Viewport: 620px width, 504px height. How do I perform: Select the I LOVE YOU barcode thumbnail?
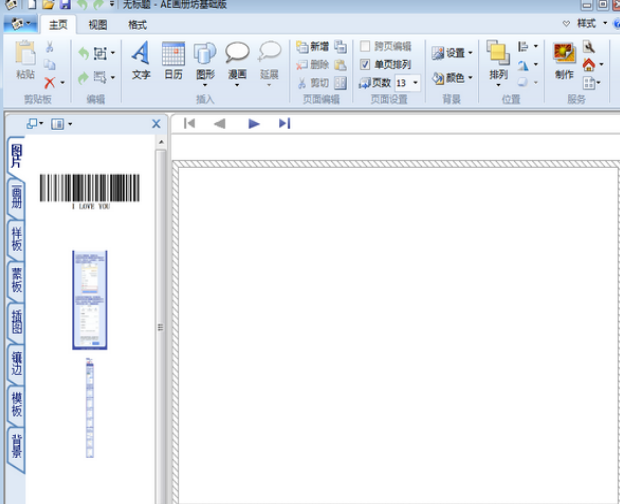pyautogui.click(x=90, y=190)
